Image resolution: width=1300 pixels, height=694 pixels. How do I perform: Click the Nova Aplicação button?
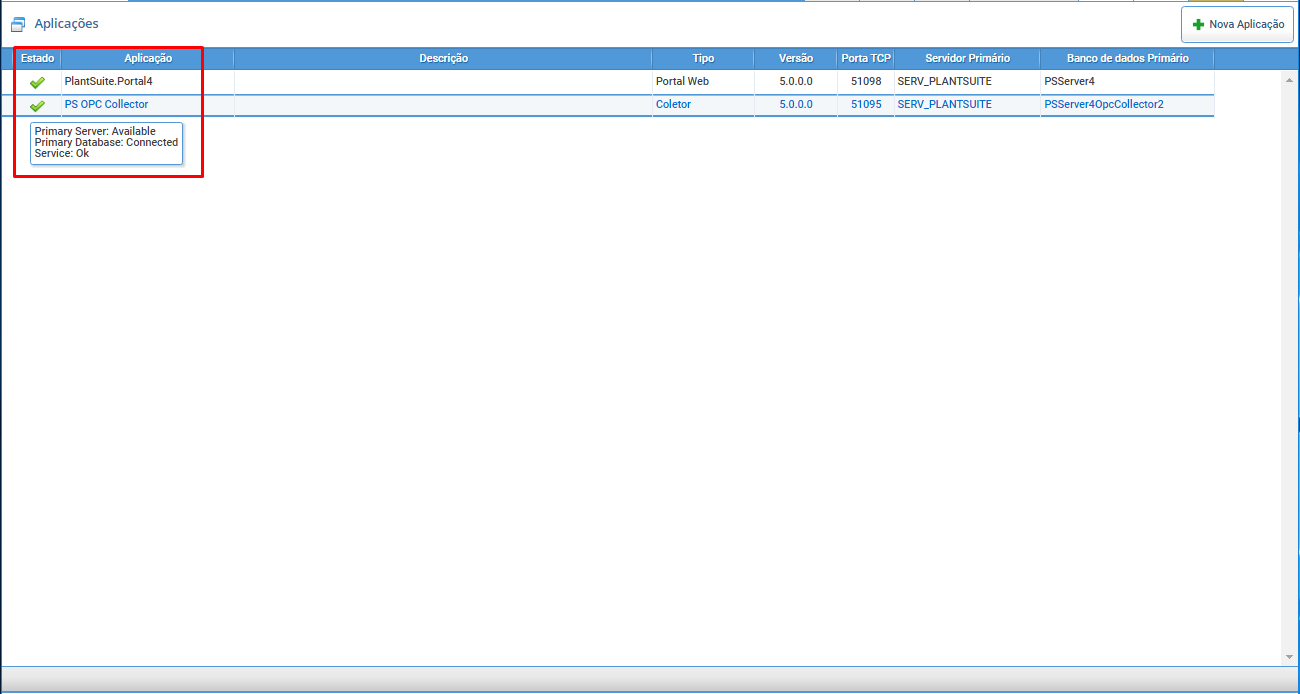click(1237, 24)
